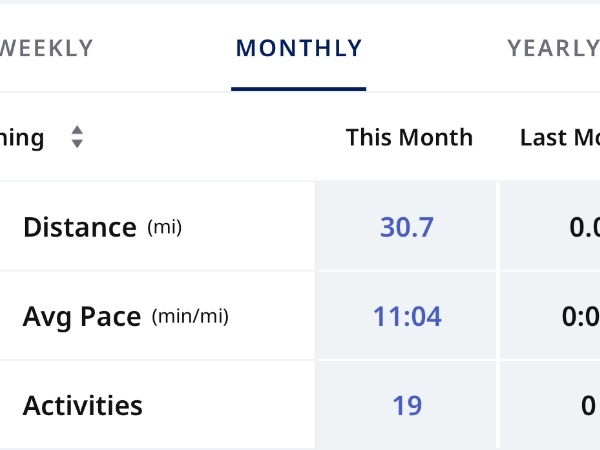Switch to the Weekly tab
Screen dimensions: 600x450
click(x=47, y=48)
